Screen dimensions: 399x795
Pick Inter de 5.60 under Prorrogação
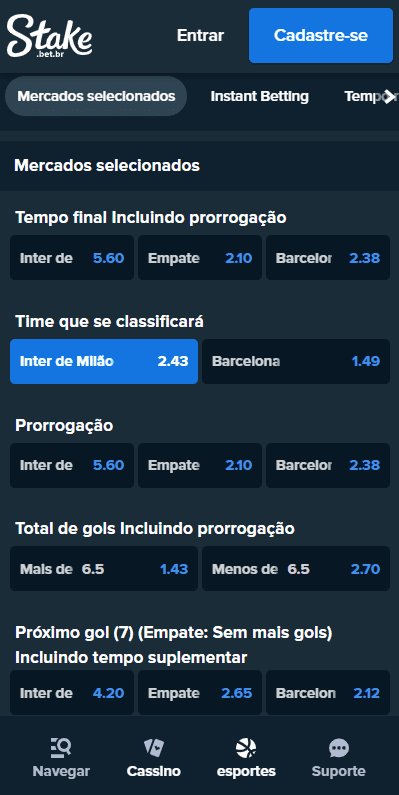72,465
